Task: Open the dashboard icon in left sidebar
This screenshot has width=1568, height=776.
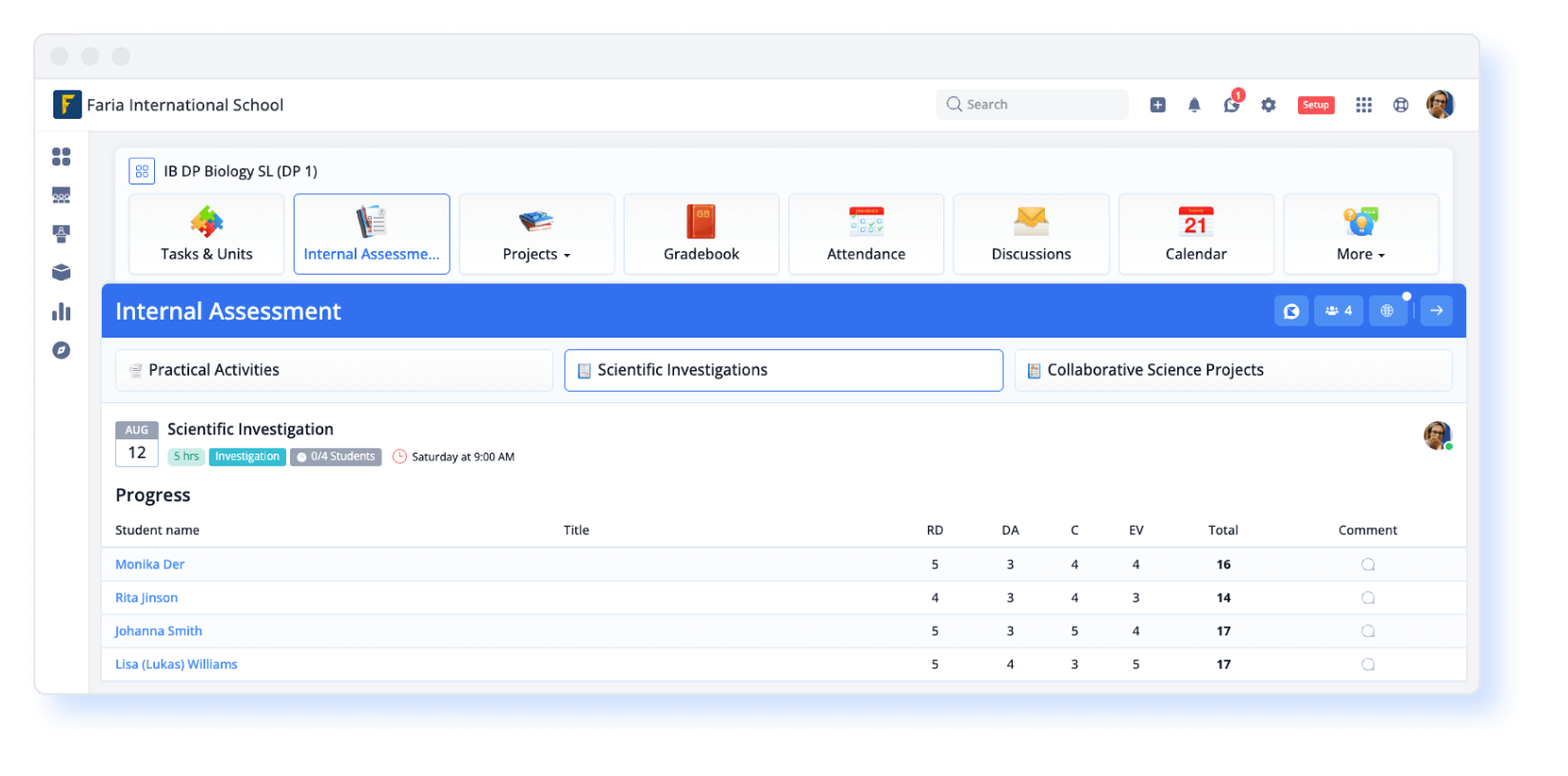Action: [62, 157]
